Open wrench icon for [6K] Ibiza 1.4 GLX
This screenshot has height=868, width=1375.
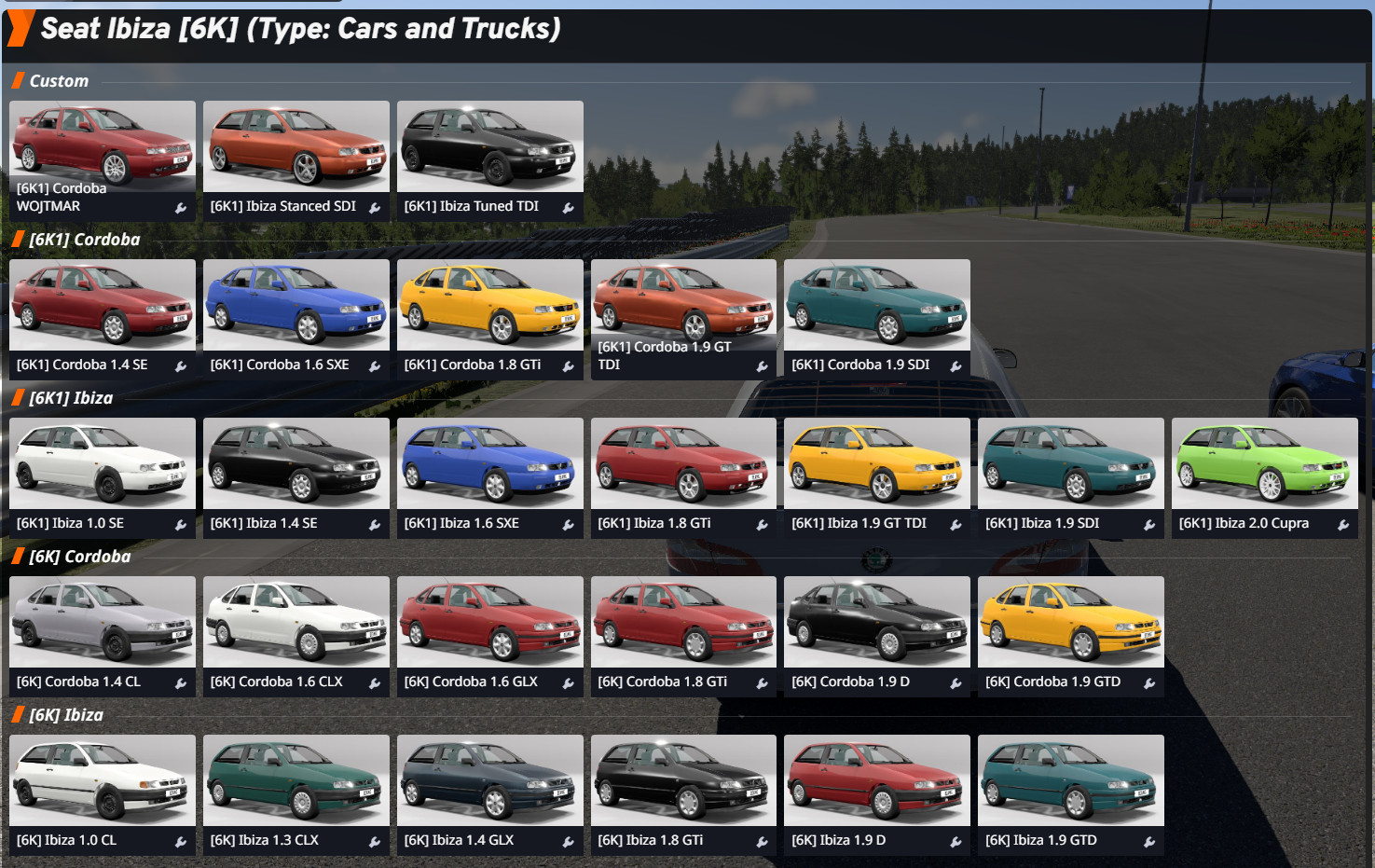point(569,842)
